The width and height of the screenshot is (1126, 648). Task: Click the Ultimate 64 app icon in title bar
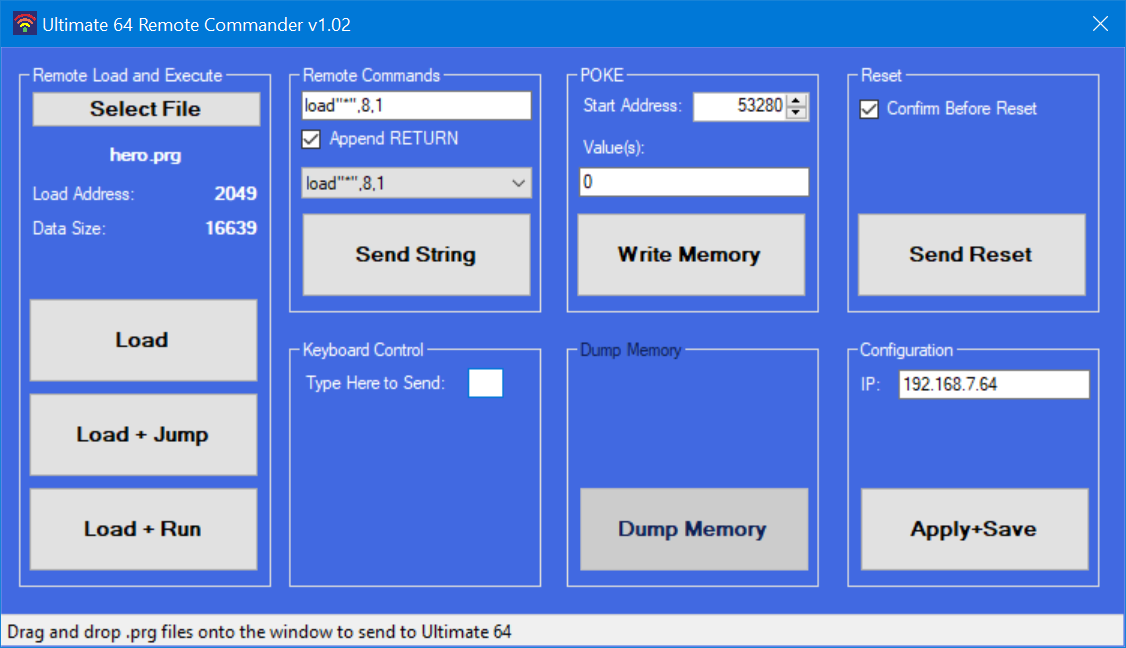click(24, 24)
